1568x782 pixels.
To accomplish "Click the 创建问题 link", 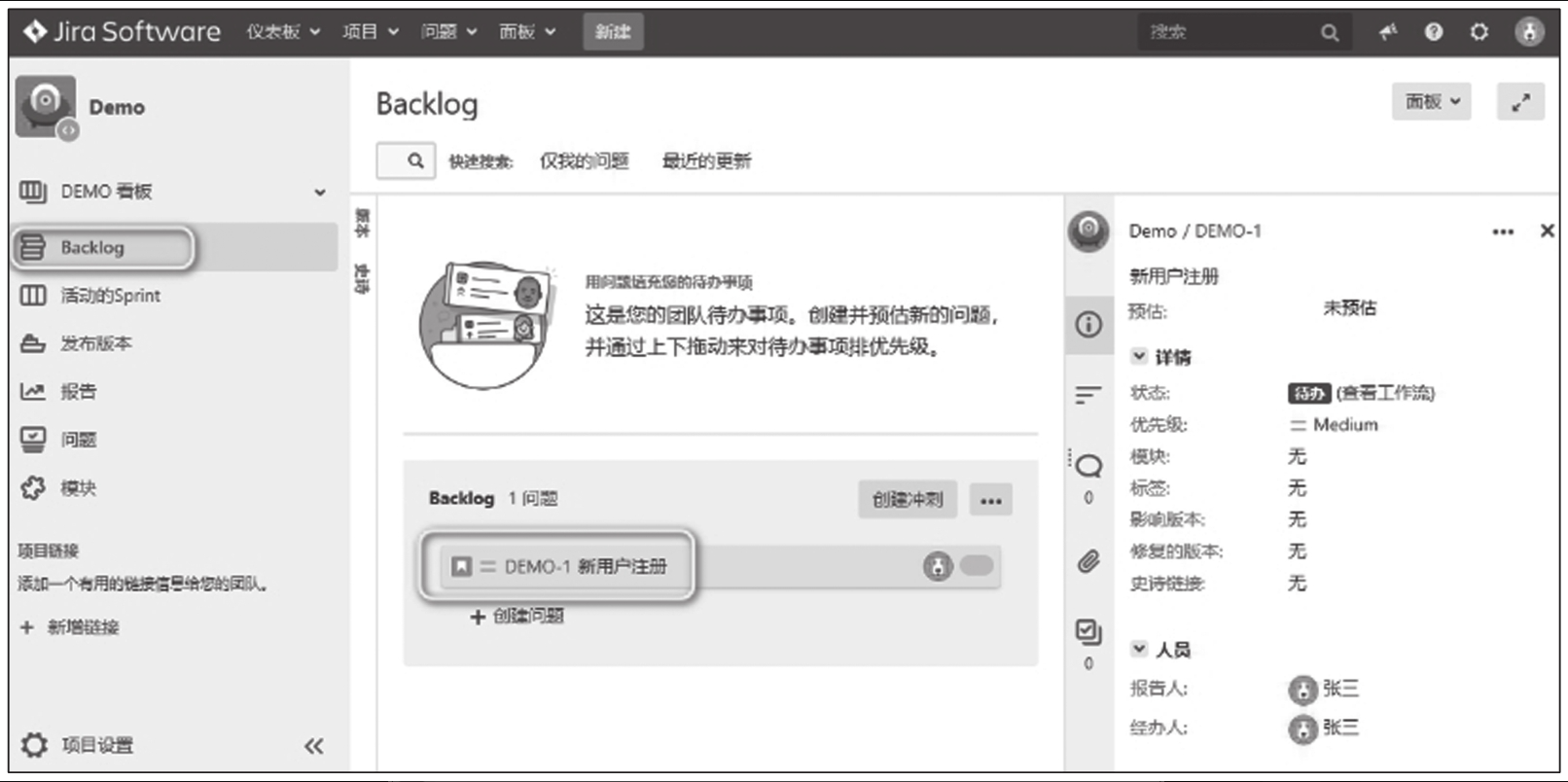I will coord(517,617).
